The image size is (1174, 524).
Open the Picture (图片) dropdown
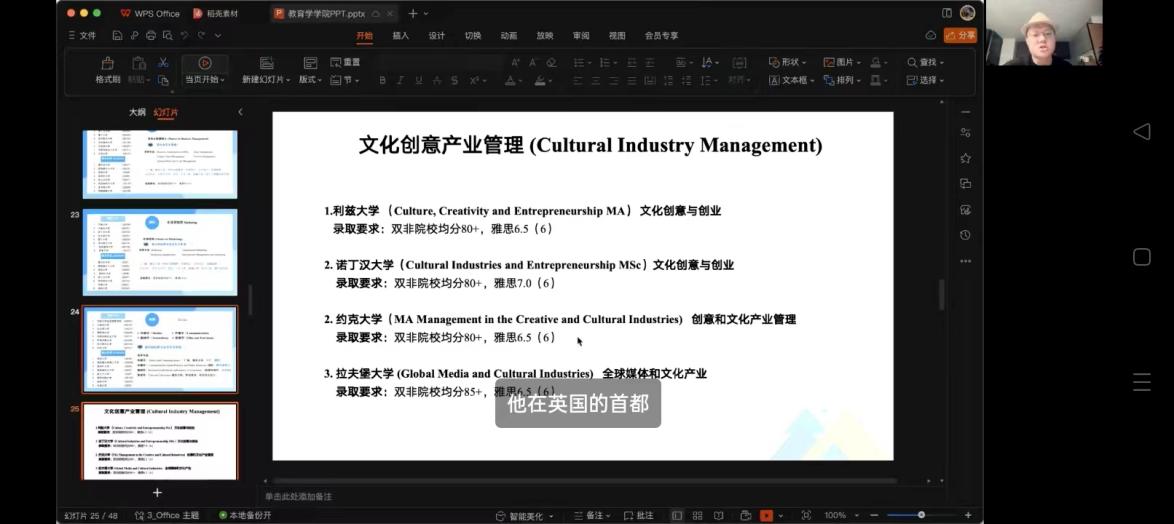[842, 62]
